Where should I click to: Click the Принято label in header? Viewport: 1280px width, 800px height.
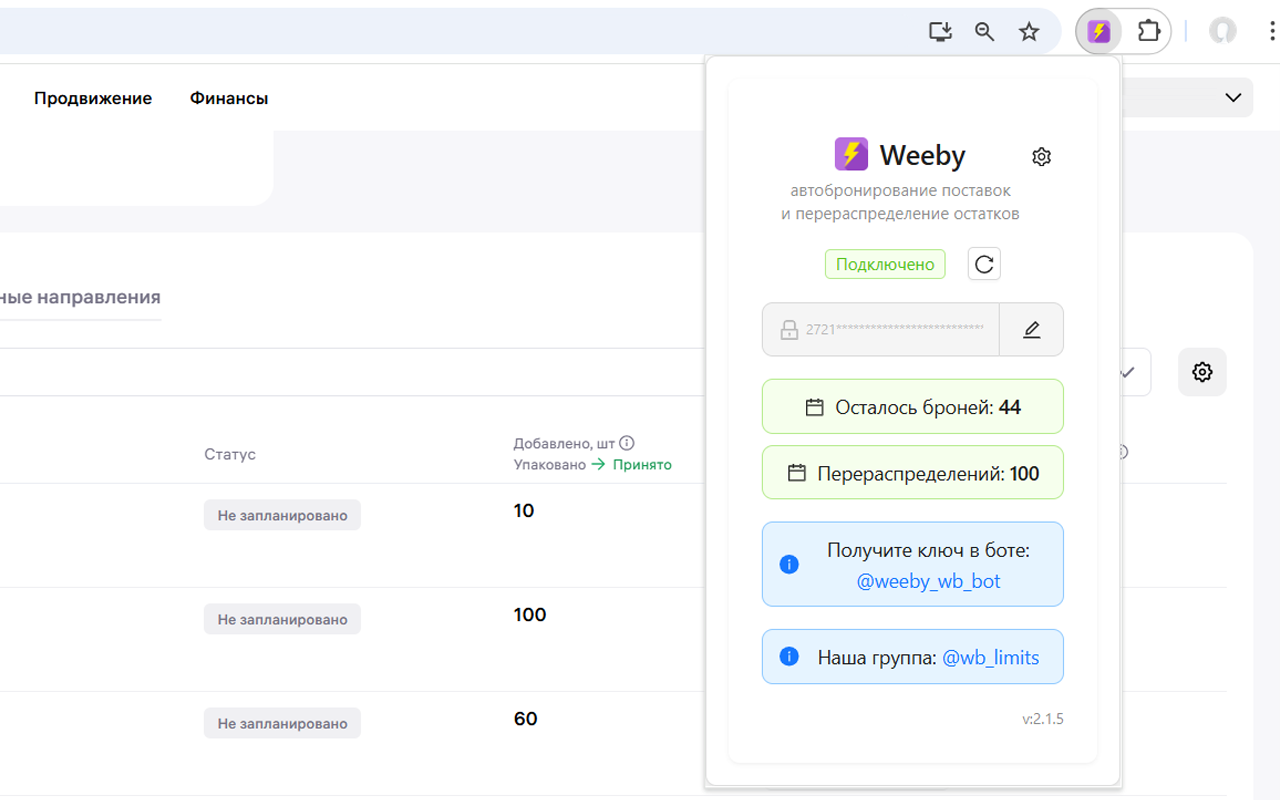pos(642,465)
